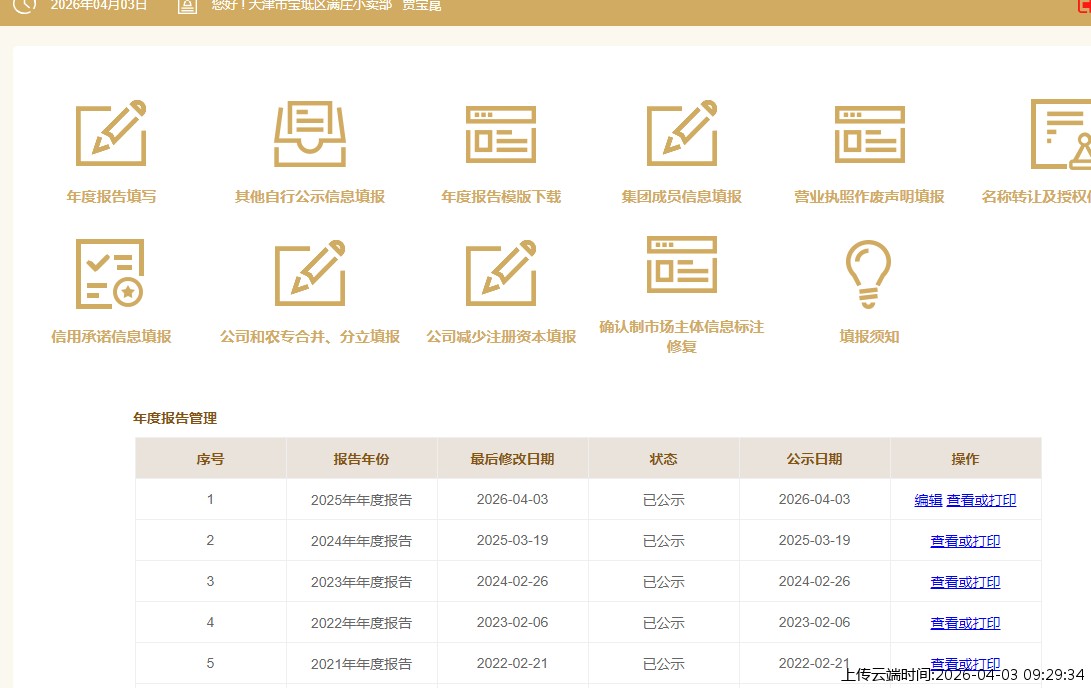Open 年度报告模版下载 icon
The width and height of the screenshot is (1091, 688).
click(501, 134)
